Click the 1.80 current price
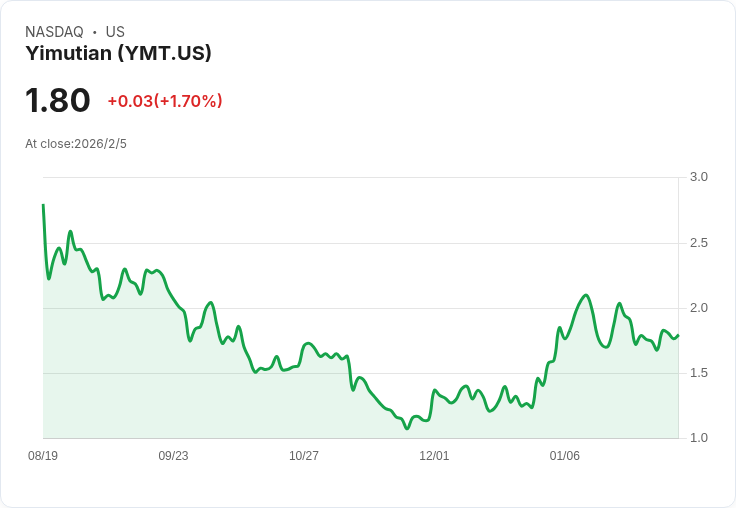The width and height of the screenshot is (736, 508). 57,100
